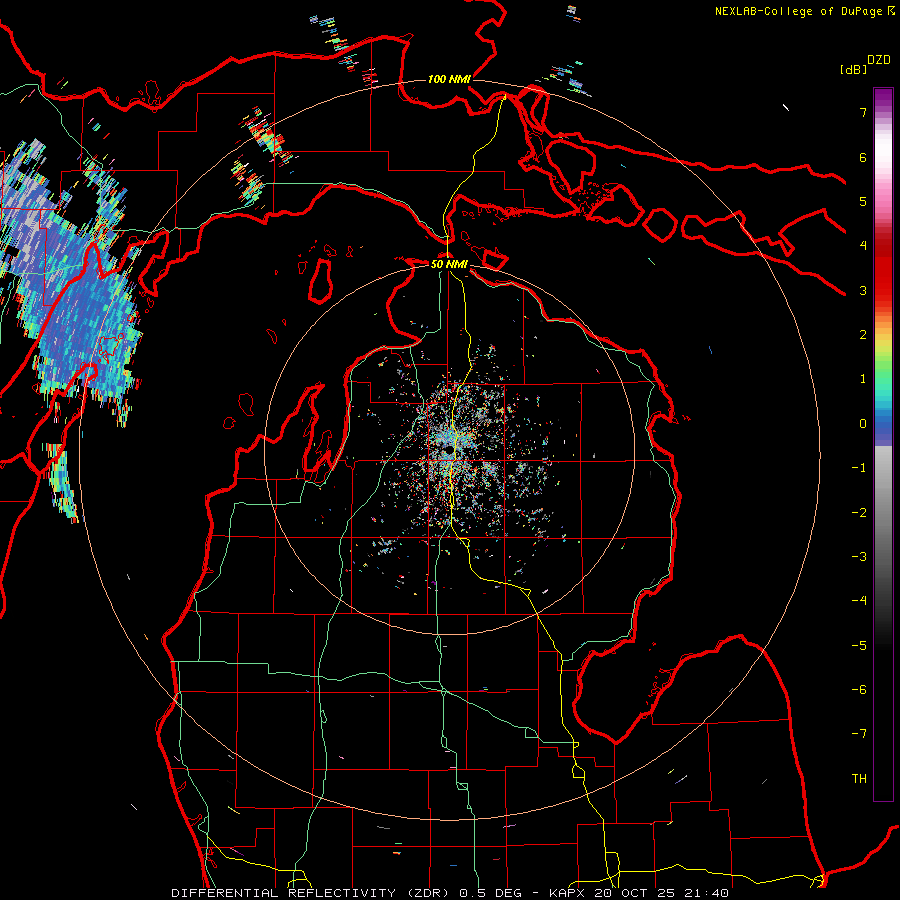The width and height of the screenshot is (900, 900).
Task: Click the -6 value on the color scale
Action: tap(859, 690)
